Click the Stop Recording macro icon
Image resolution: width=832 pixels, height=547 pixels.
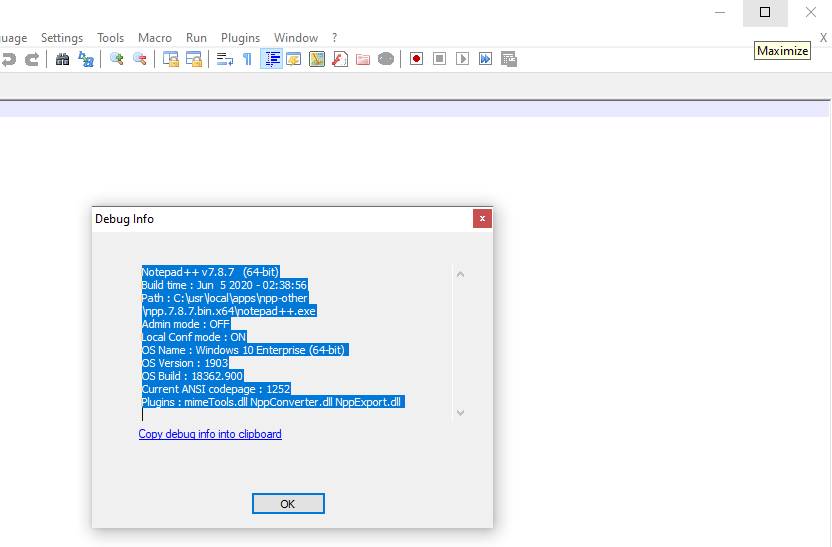point(439,59)
